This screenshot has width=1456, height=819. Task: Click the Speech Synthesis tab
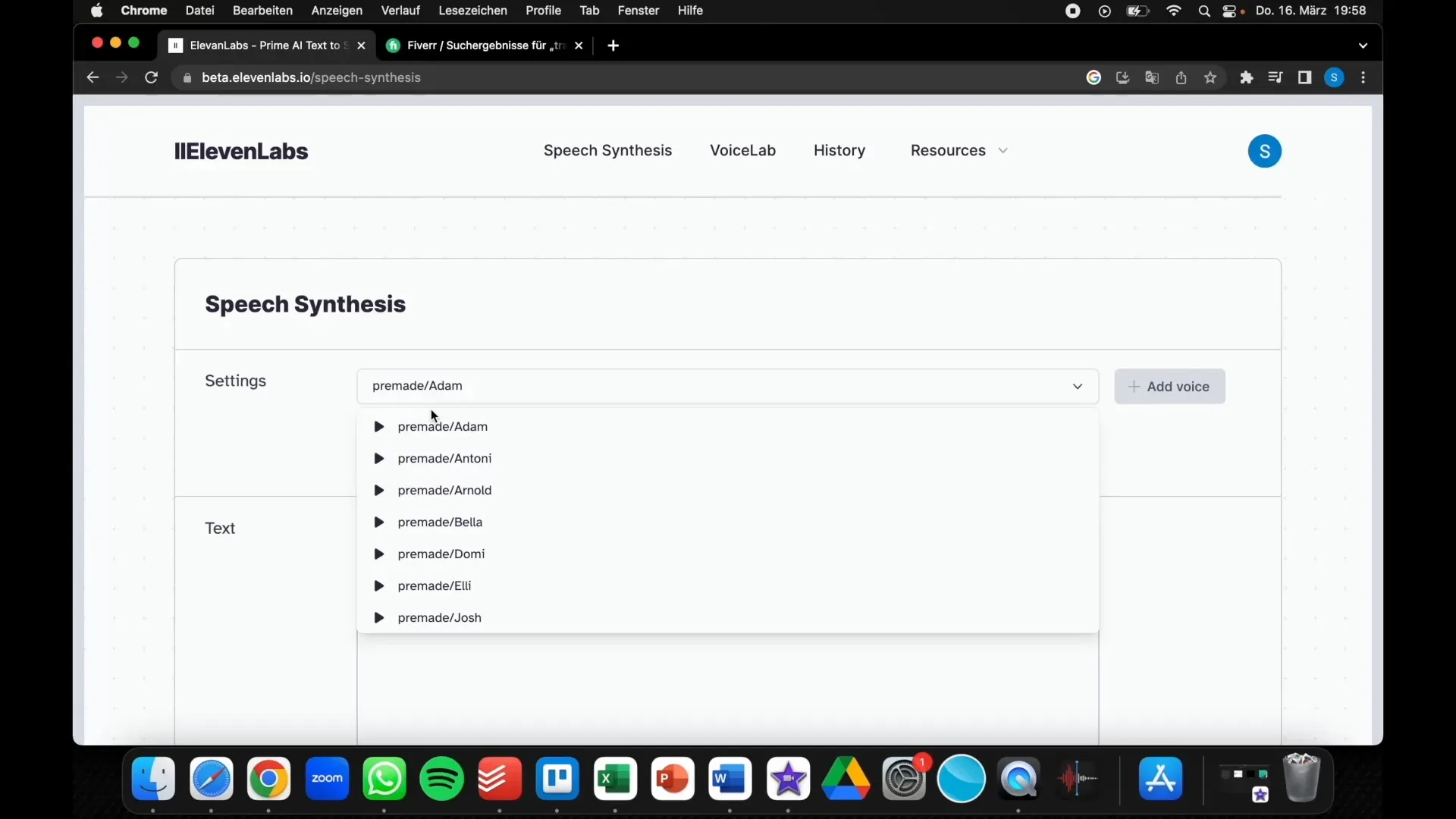click(608, 150)
